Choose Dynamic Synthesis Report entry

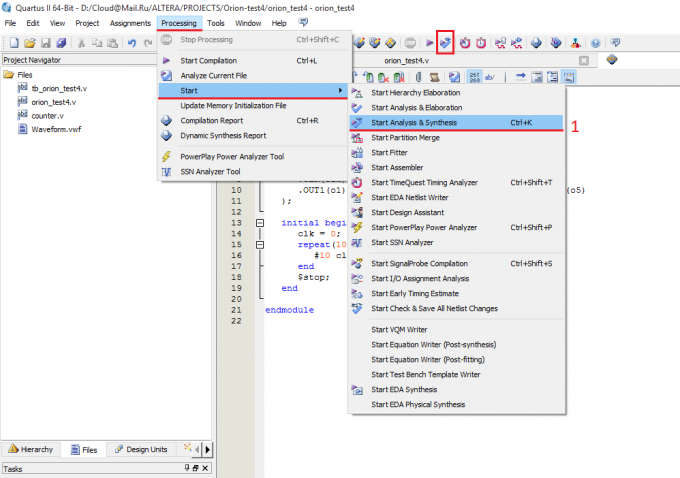point(254,135)
